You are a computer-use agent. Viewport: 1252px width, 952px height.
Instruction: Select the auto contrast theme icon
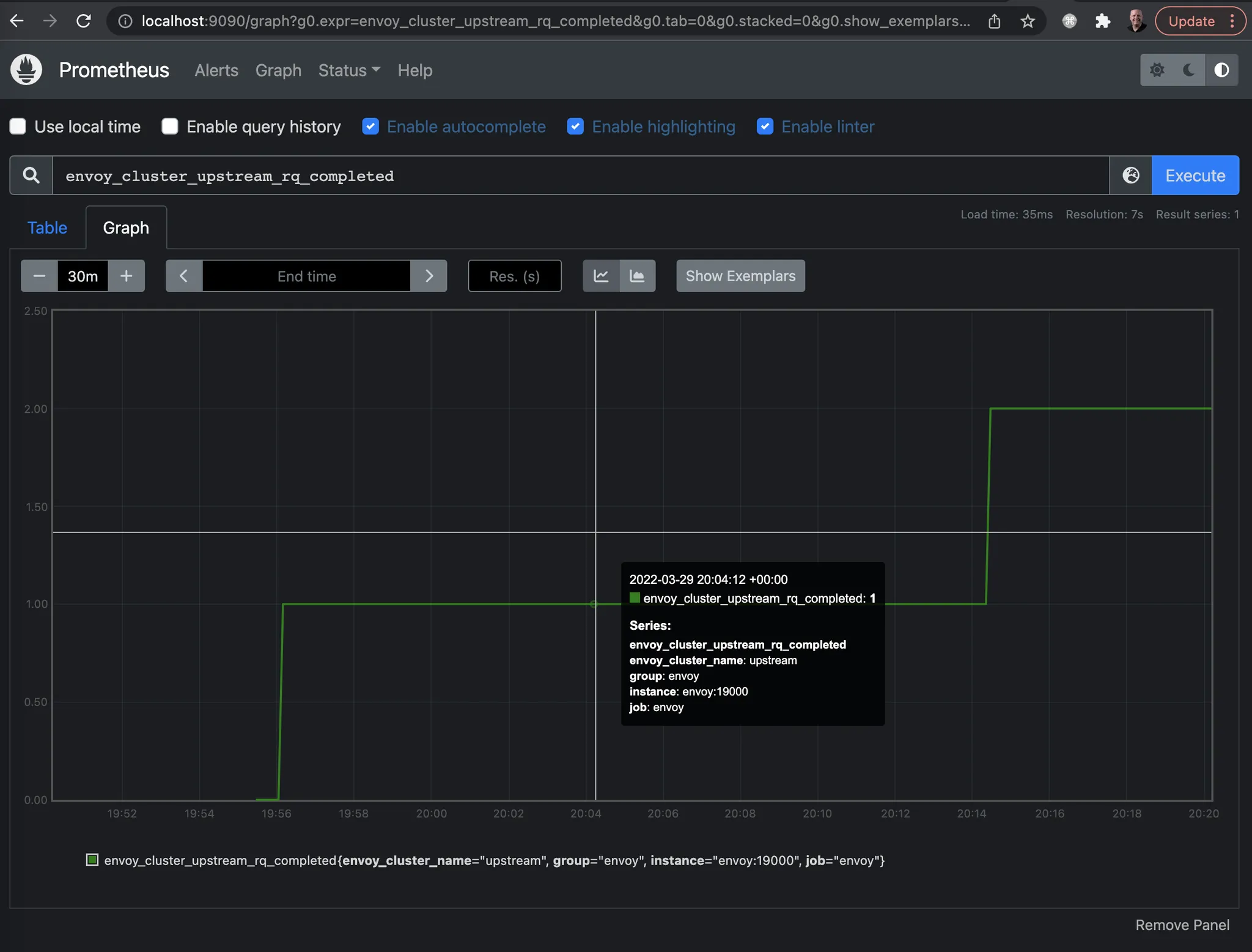click(x=1221, y=70)
